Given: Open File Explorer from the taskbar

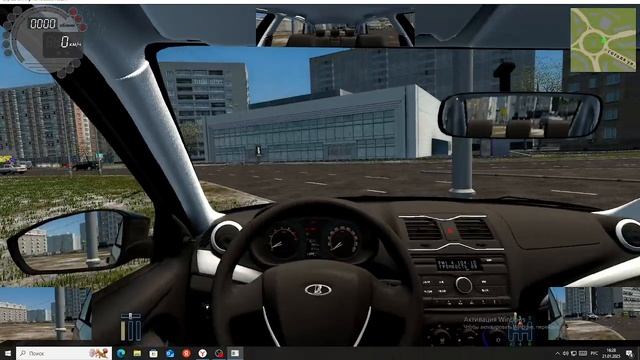Looking at the screenshot, I should (x=137, y=353).
